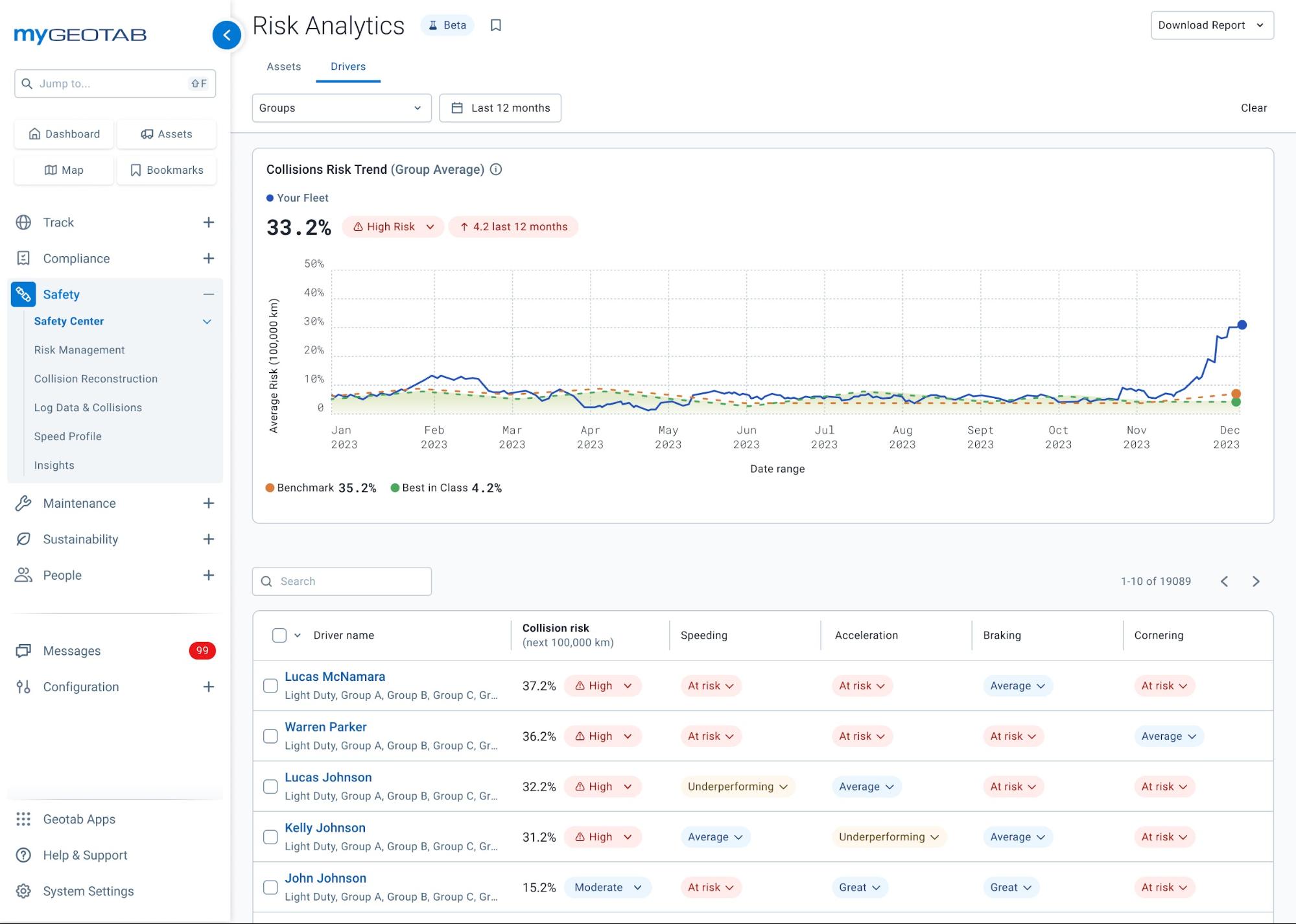This screenshot has width=1296, height=924.
Task: Open the Geotab Apps grid icon
Action: [23, 819]
